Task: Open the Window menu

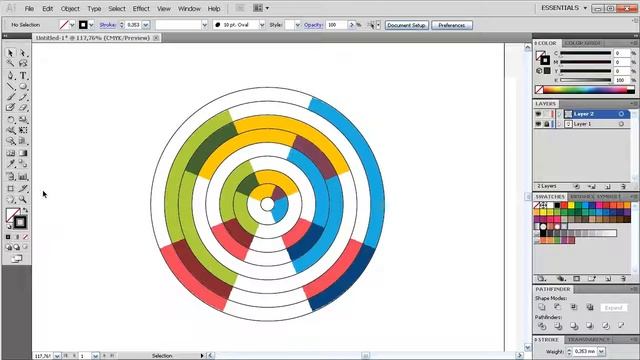Action: [x=189, y=9]
